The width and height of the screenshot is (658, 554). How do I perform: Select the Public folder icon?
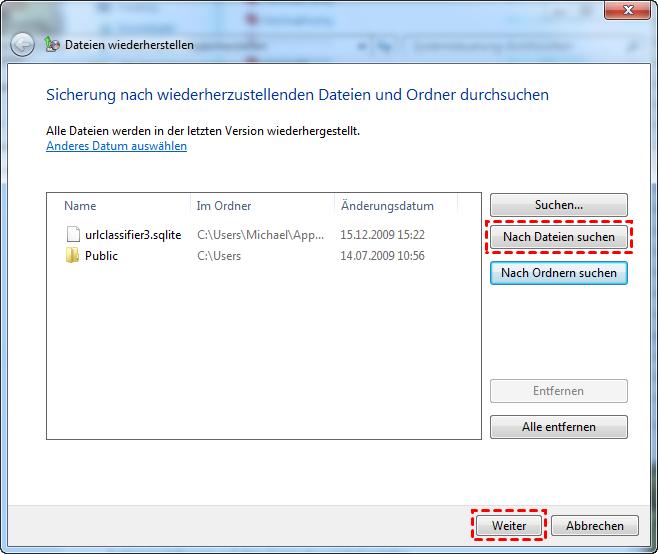[72, 255]
